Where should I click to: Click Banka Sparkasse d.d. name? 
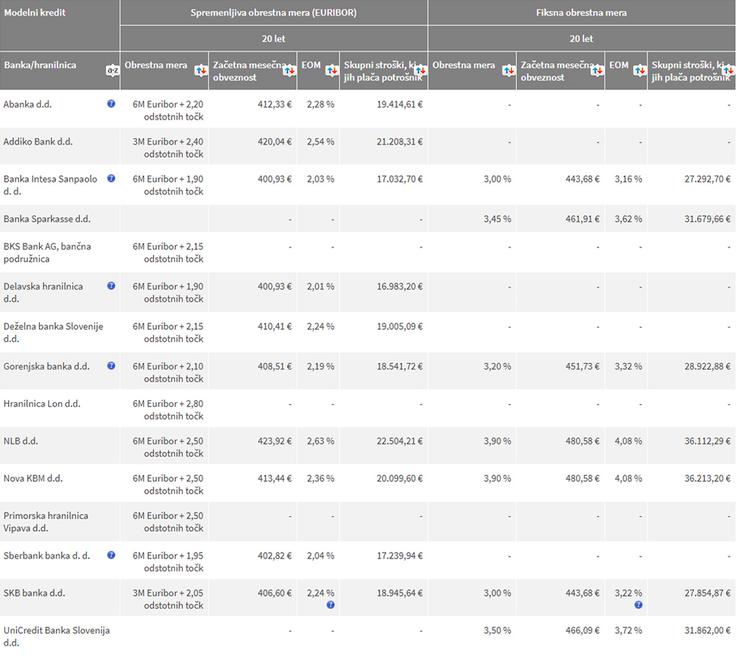tap(47, 219)
